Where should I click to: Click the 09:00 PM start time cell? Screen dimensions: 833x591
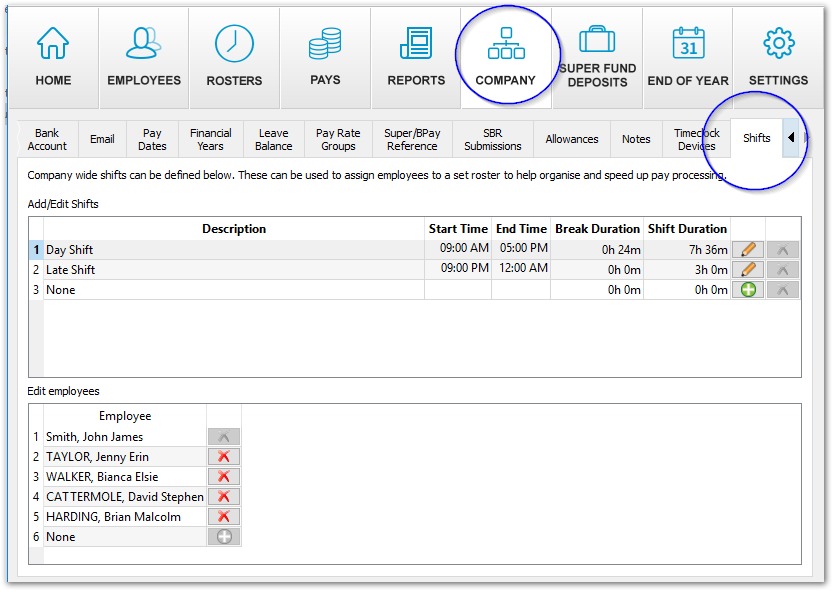click(458, 268)
